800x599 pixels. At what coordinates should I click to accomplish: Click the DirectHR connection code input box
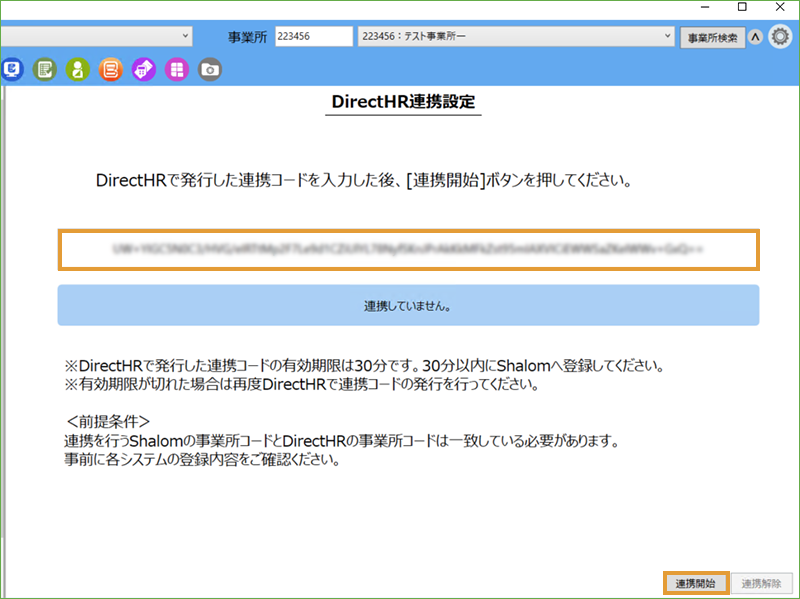408,249
